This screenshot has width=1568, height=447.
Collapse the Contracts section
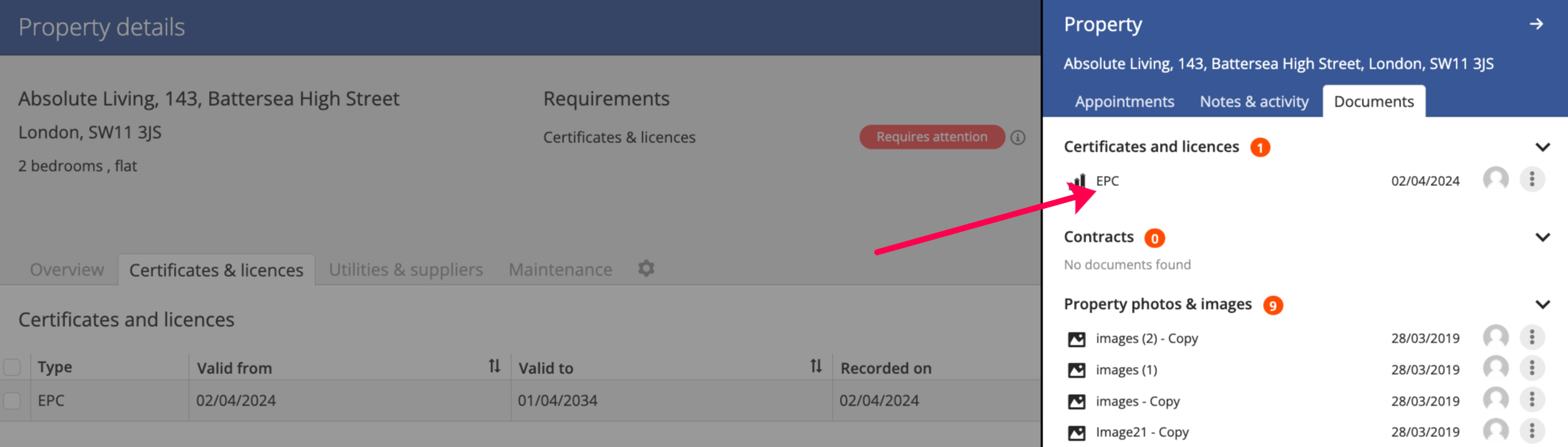pos(1542,237)
